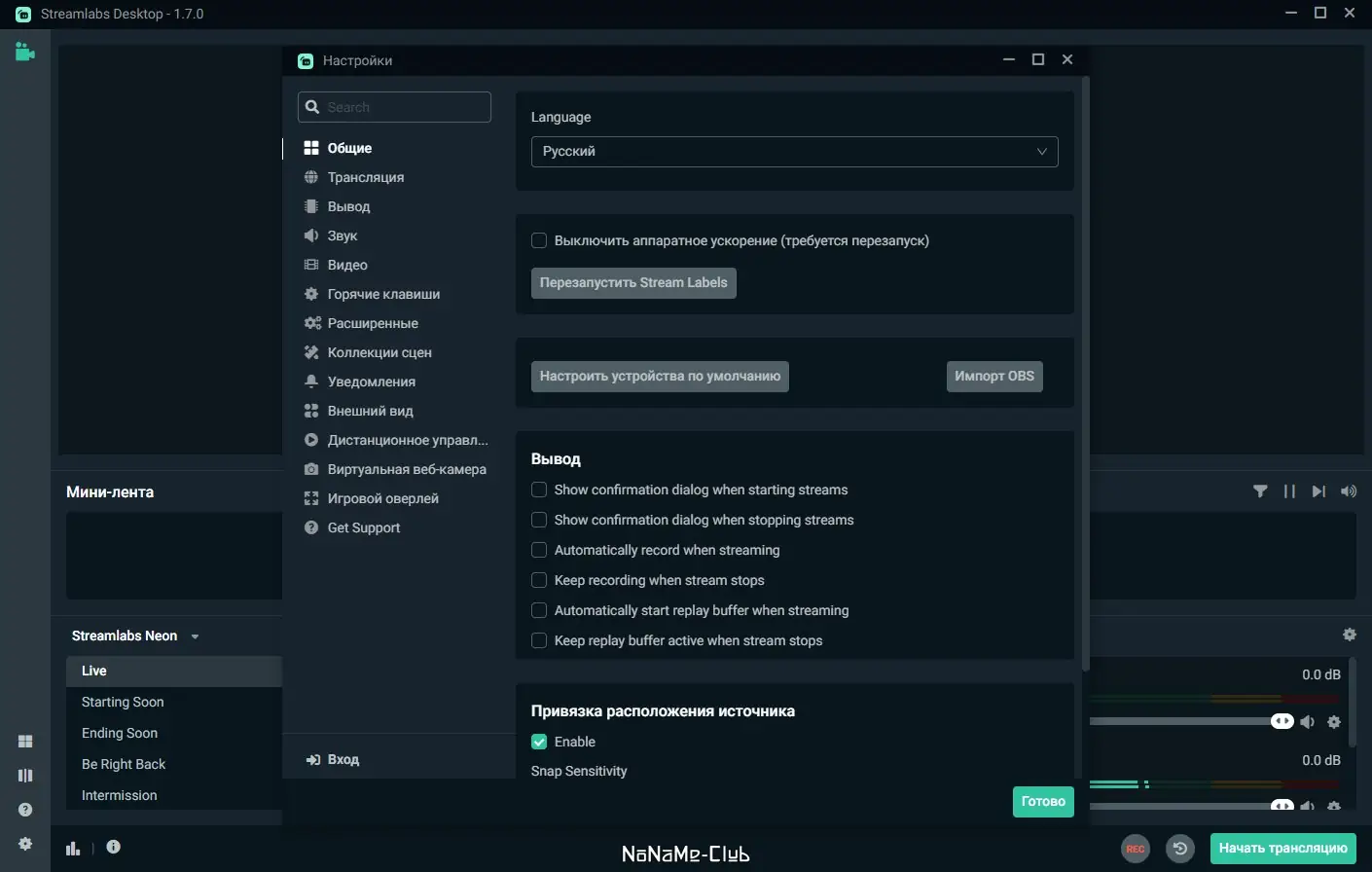Click the camera icon beside Виртуальная веб-камера
Screen dimensions: 1372x872
(x=311, y=469)
